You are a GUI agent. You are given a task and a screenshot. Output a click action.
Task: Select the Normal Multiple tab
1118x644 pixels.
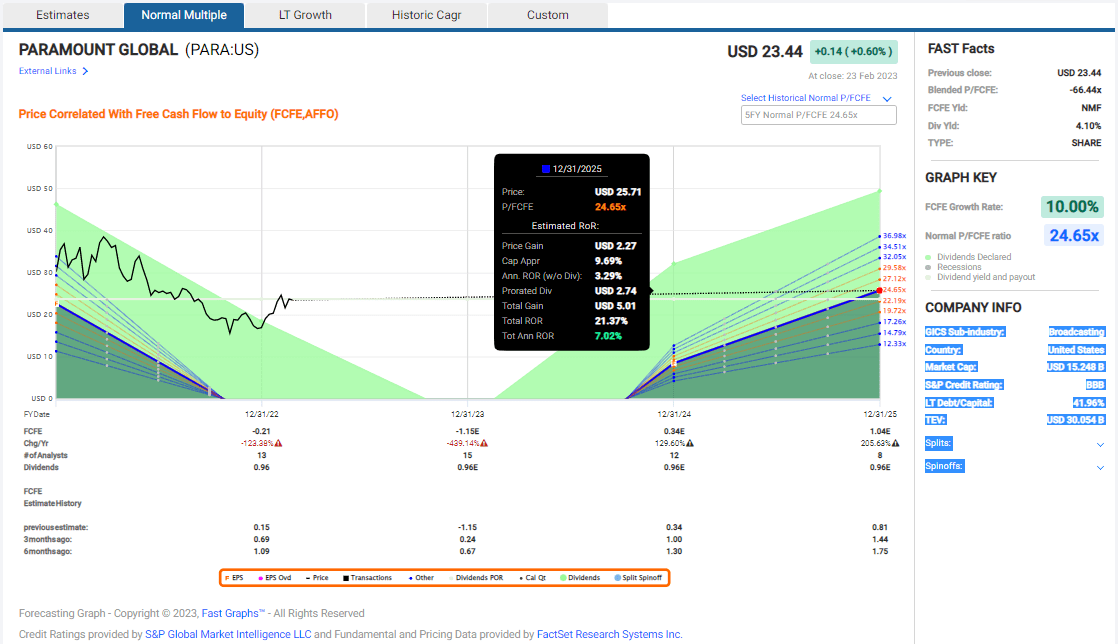tap(184, 15)
